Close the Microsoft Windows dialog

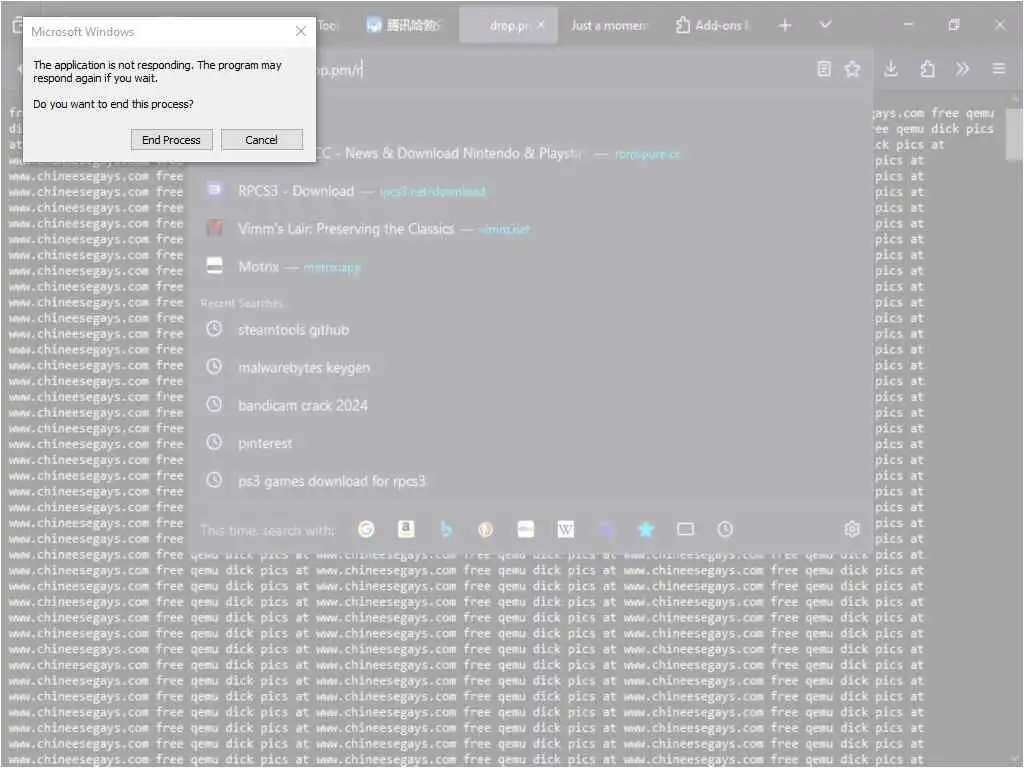tap(300, 31)
